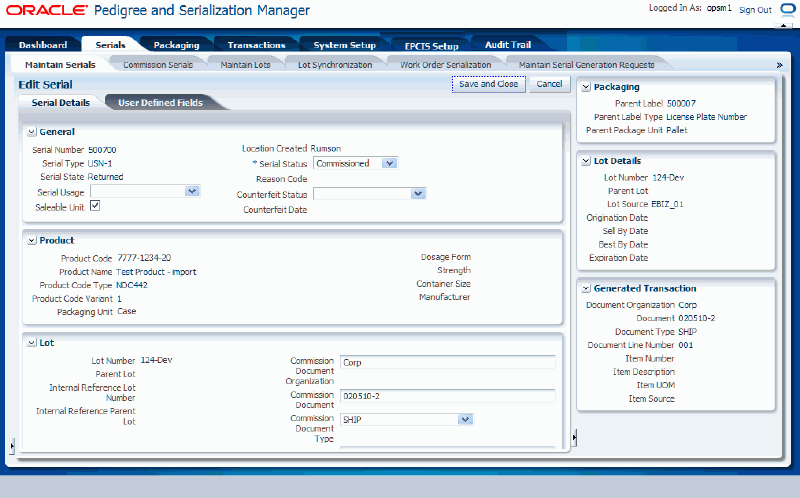Screen dimensions: 800x498
Task: Select product code 7777-1234-20
Action: [x=144, y=258]
